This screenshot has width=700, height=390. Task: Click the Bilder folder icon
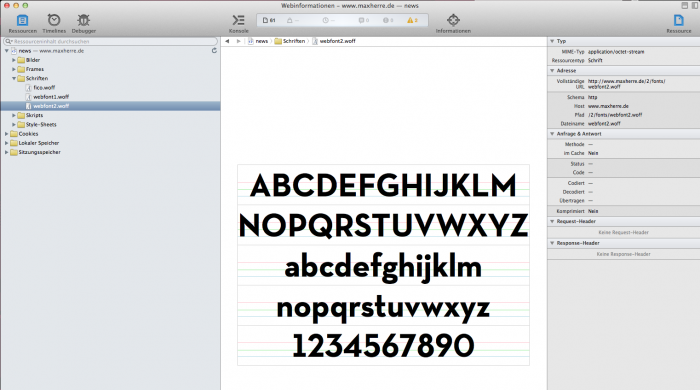pos(21,60)
